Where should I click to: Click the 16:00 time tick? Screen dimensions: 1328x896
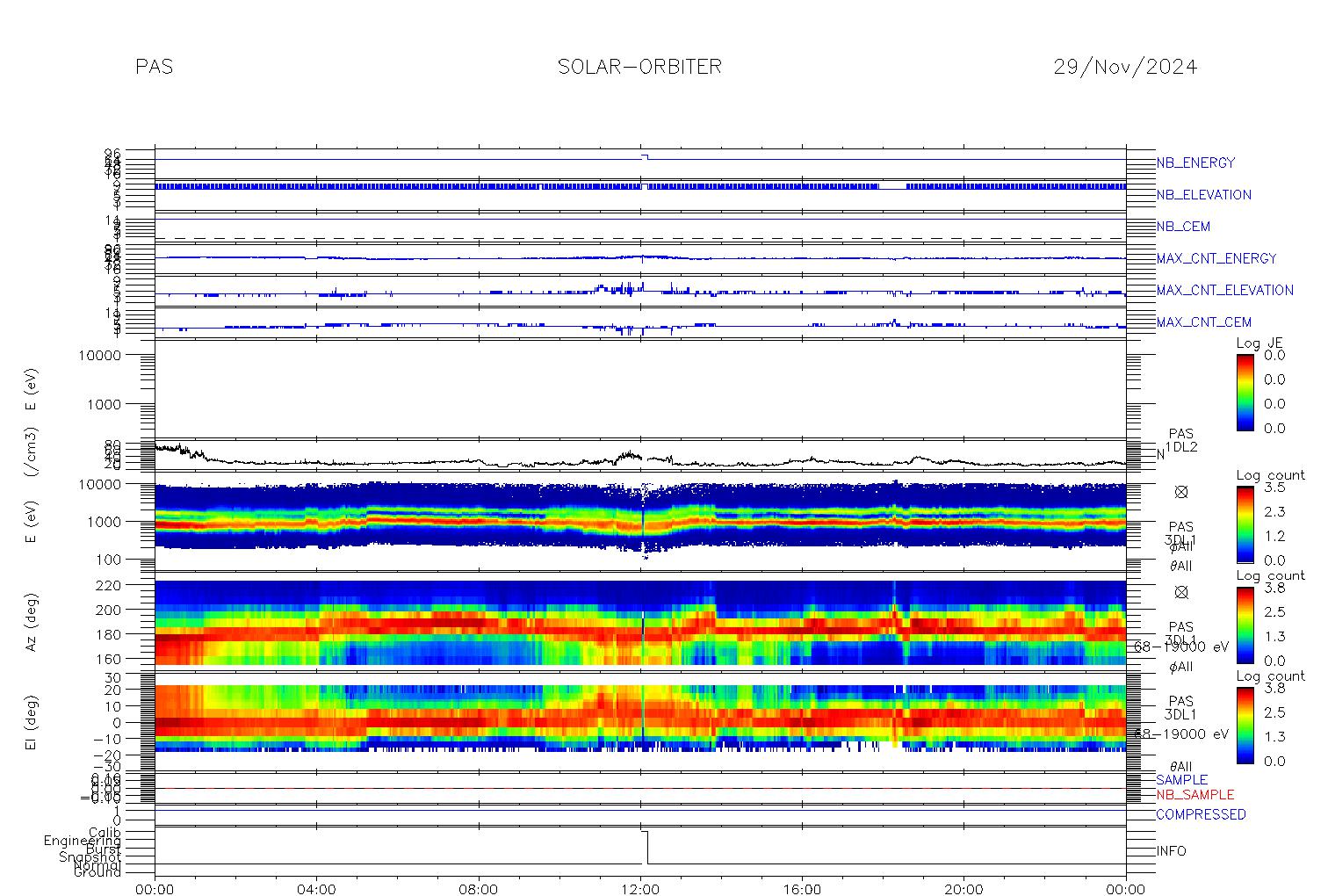pyautogui.click(x=802, y=889)
